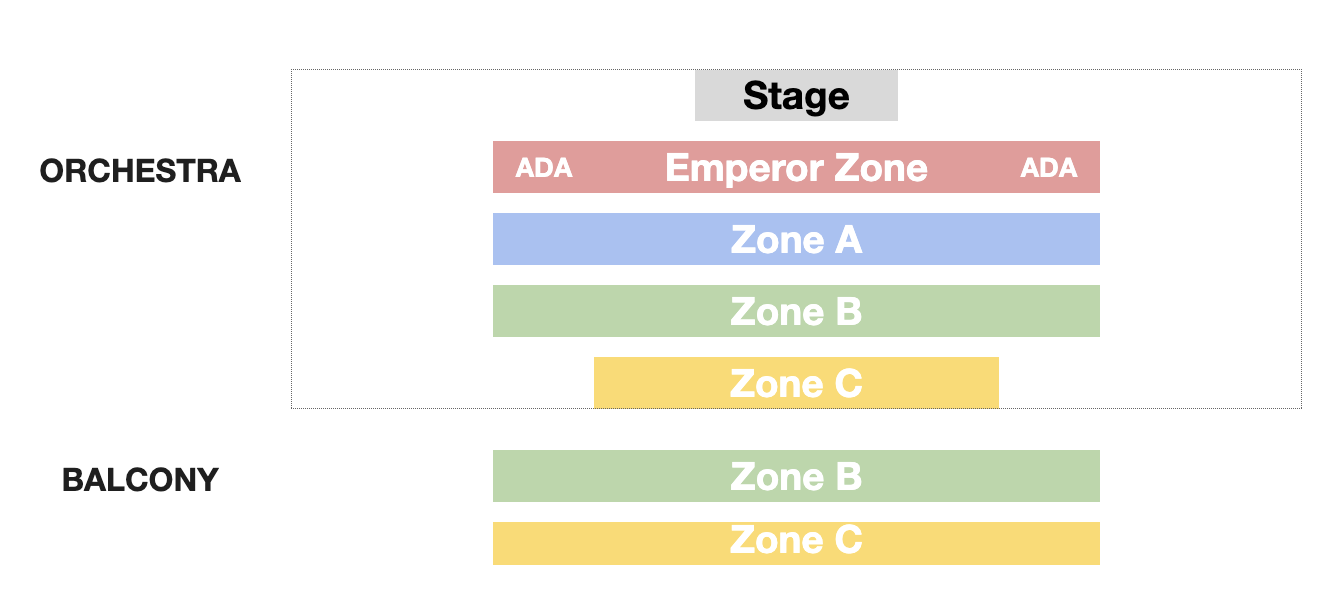Click the gray Stage box
This screenshot has width=1330, height=590.
click(x=796, y=96)
